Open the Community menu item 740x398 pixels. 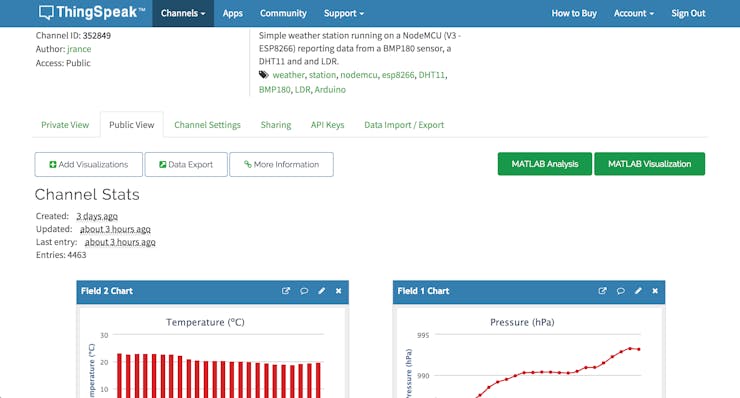(283, 13)
